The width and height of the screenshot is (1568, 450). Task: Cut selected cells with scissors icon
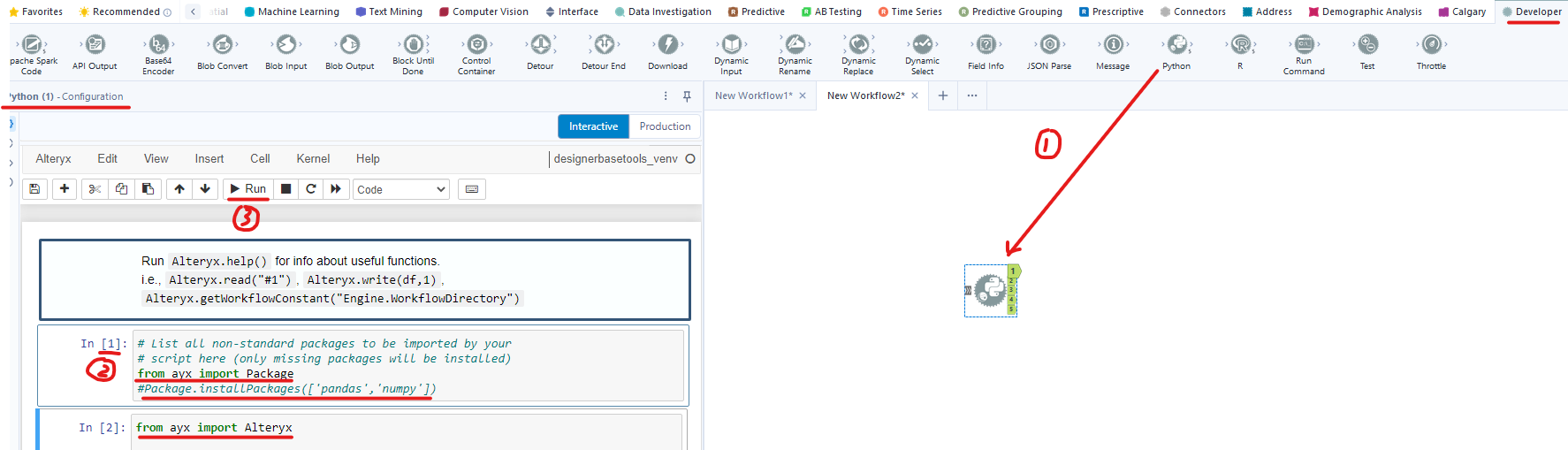click(95, 188)
